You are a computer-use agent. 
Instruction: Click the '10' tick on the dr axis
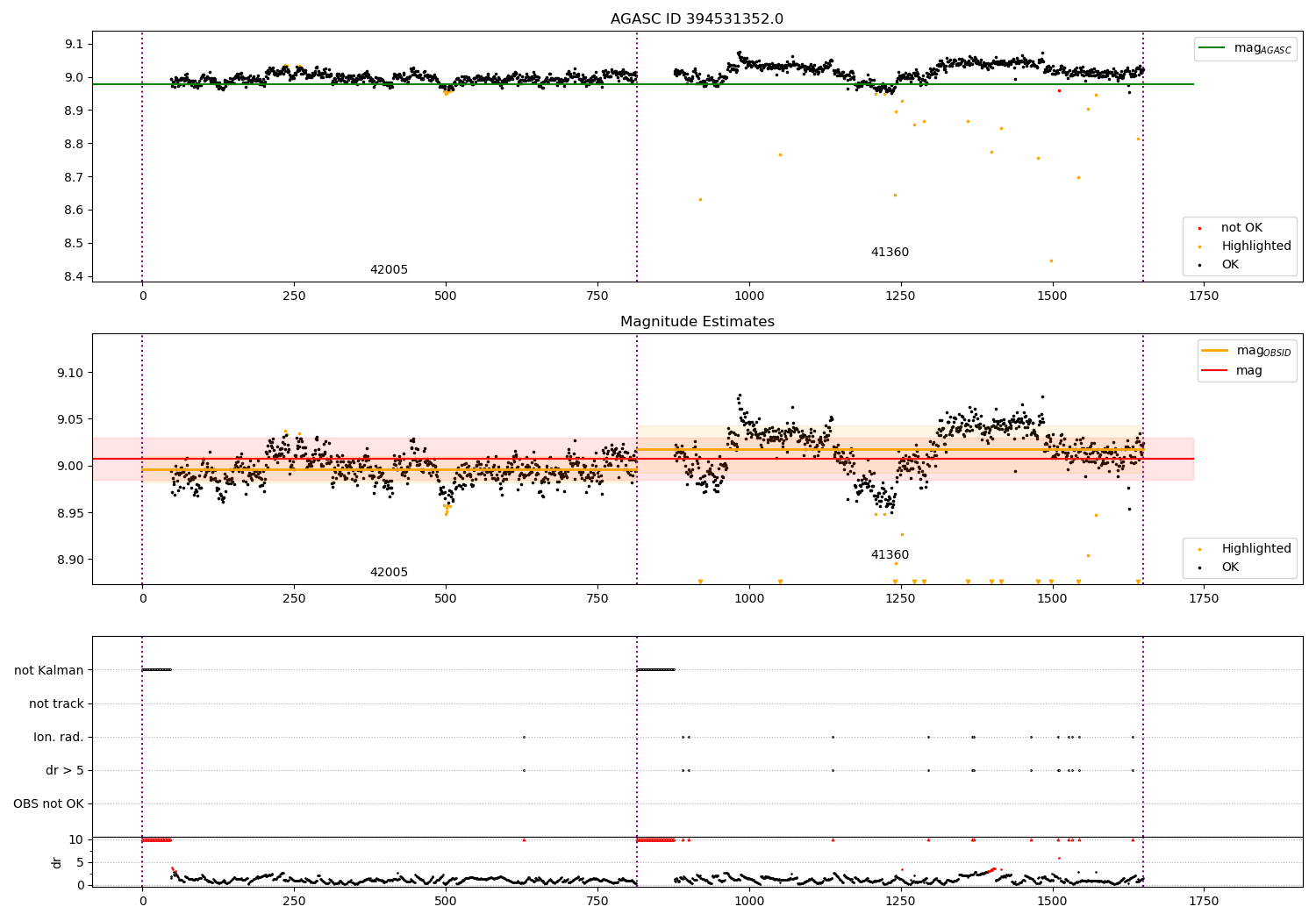click(x=75, y=840)
